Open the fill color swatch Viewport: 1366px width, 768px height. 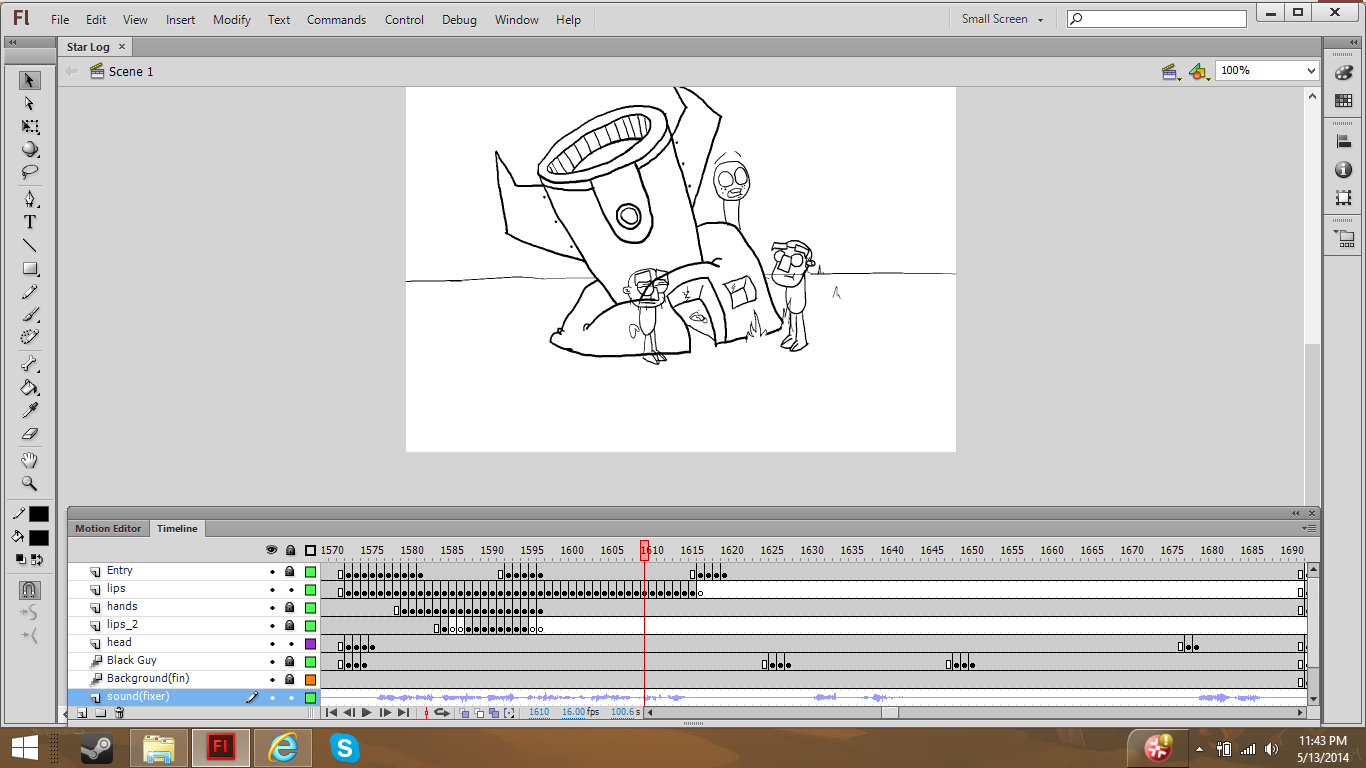pyautogui.click(x=39, y=538)
